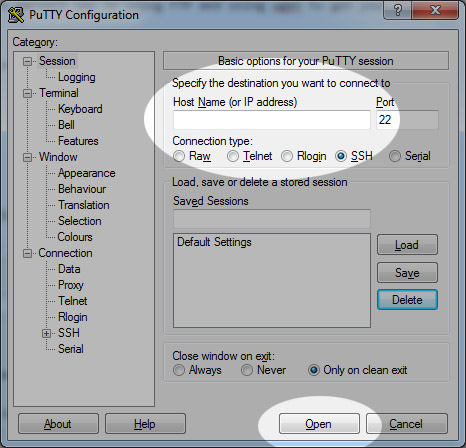
Task: Click the Saved Sessions name field
Action: tap(272, 219)
